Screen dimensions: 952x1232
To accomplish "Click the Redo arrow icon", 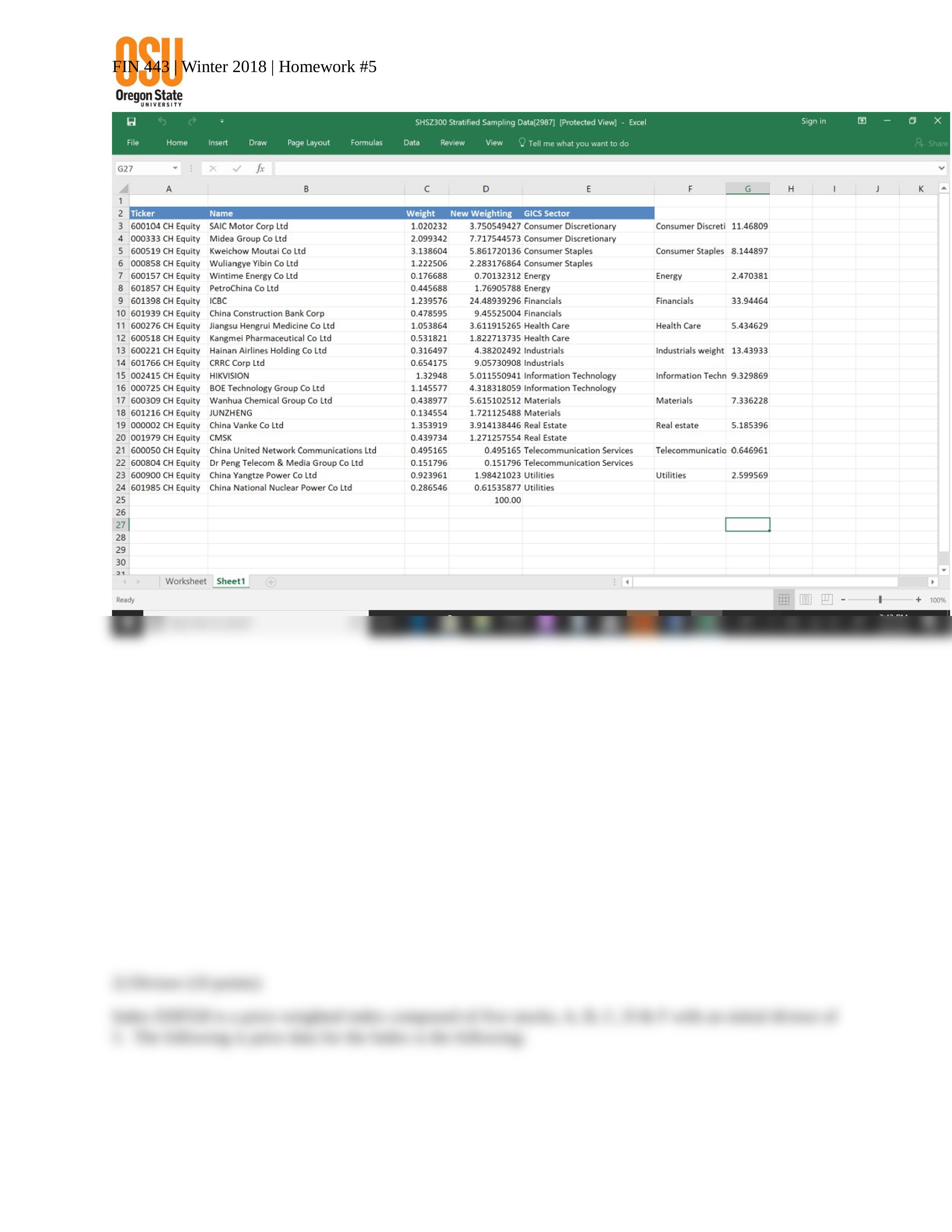I will pyautogui.click(x=192, y=121).
